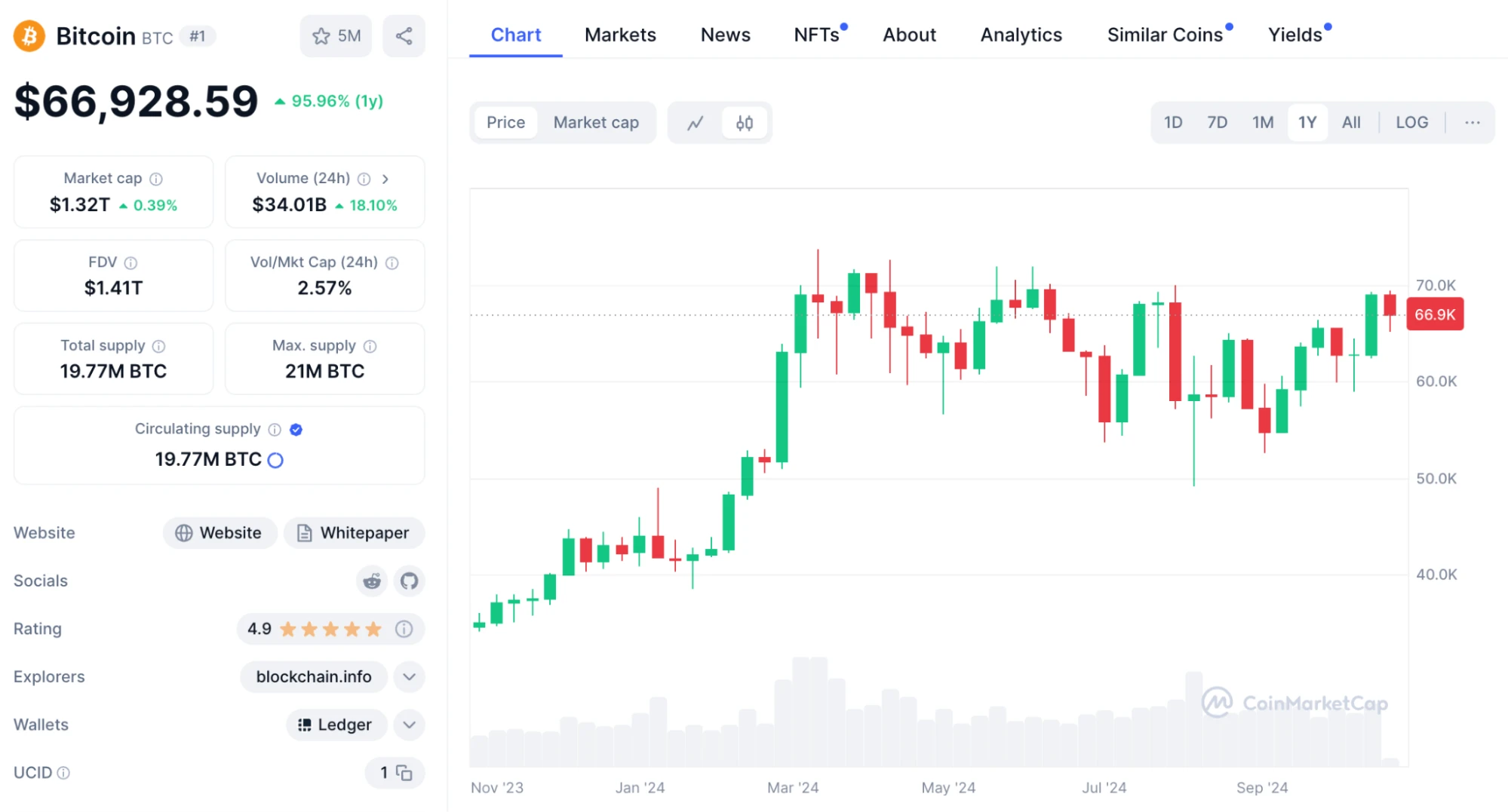Click the circulating supply progress ring

(275, 460)
